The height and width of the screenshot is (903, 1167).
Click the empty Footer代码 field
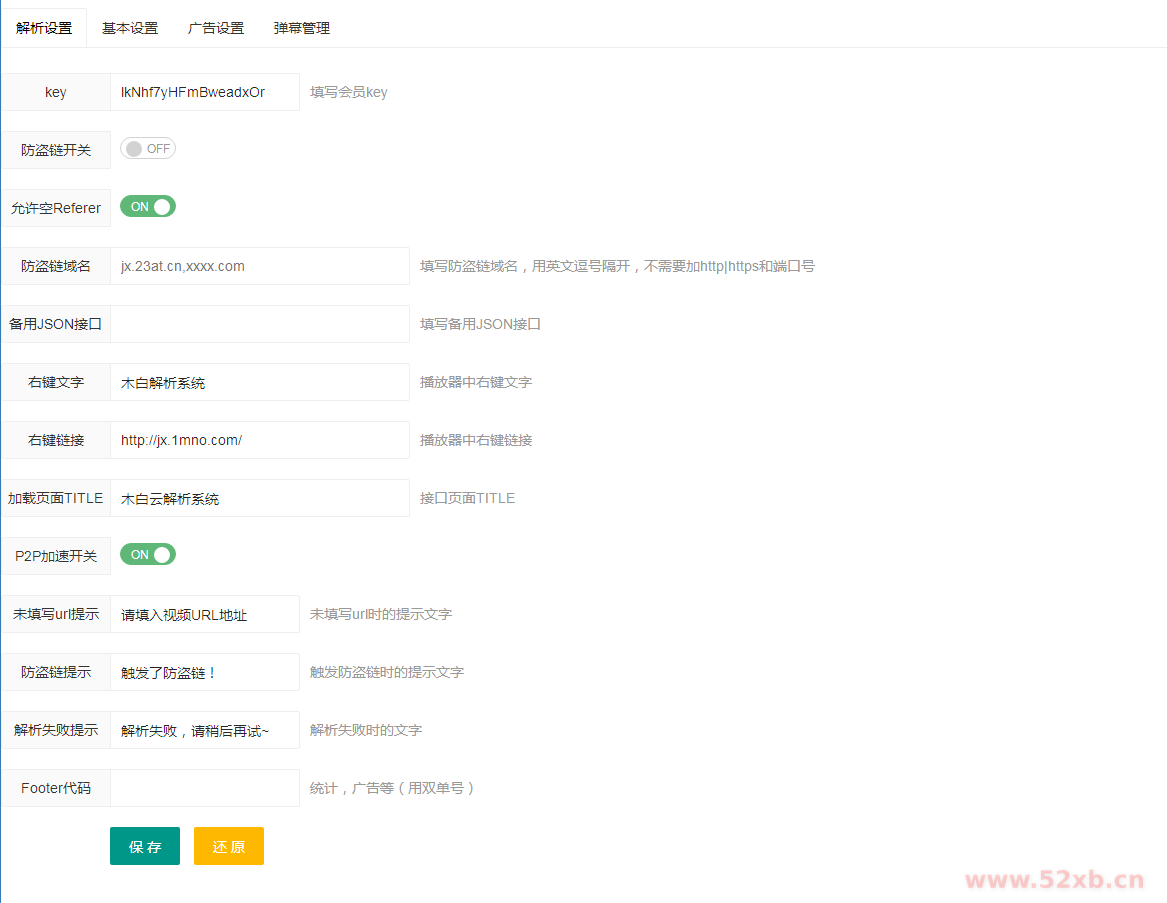[205, 788]
